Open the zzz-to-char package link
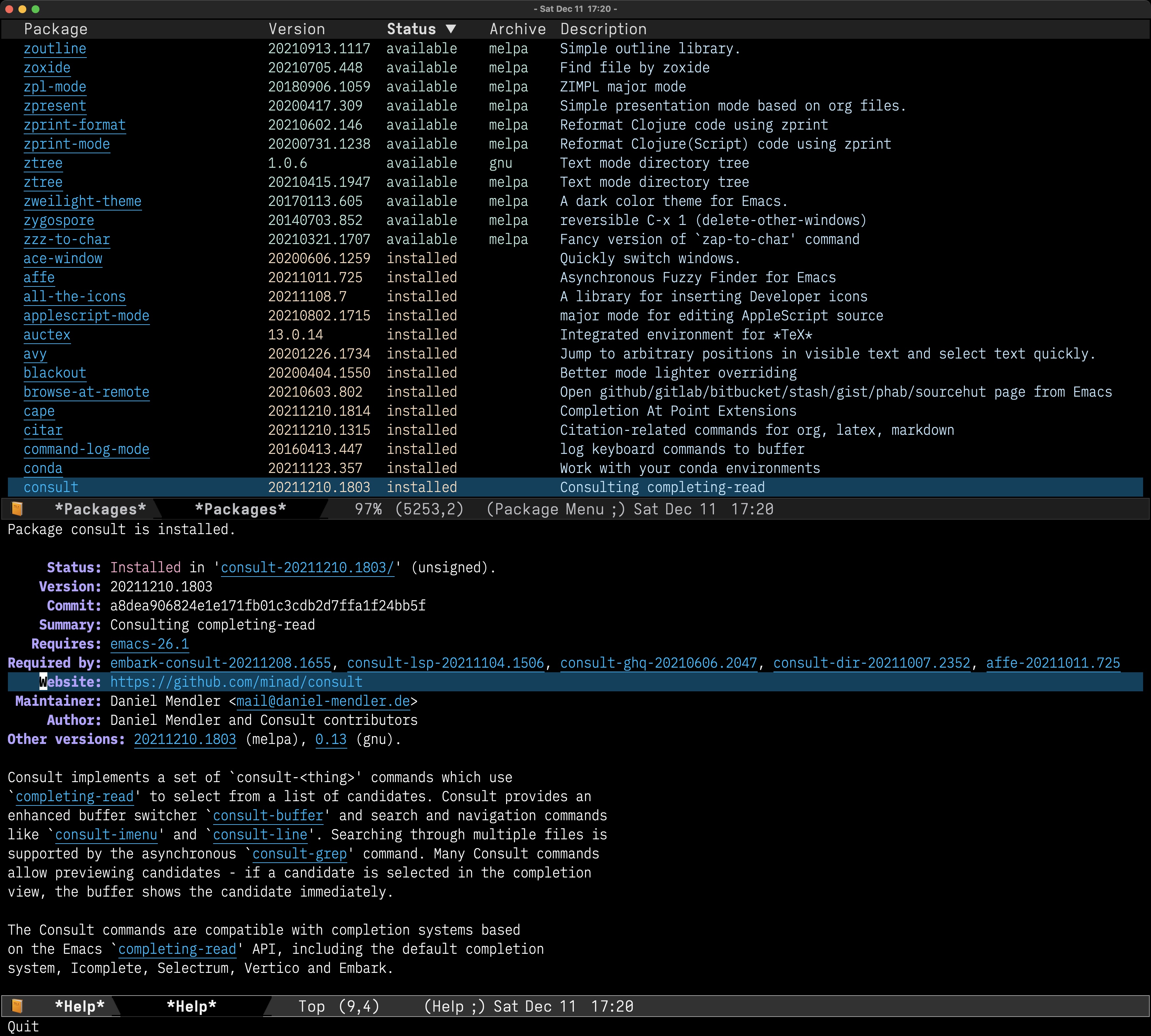 pyautogui.click(x=67, y=239)
